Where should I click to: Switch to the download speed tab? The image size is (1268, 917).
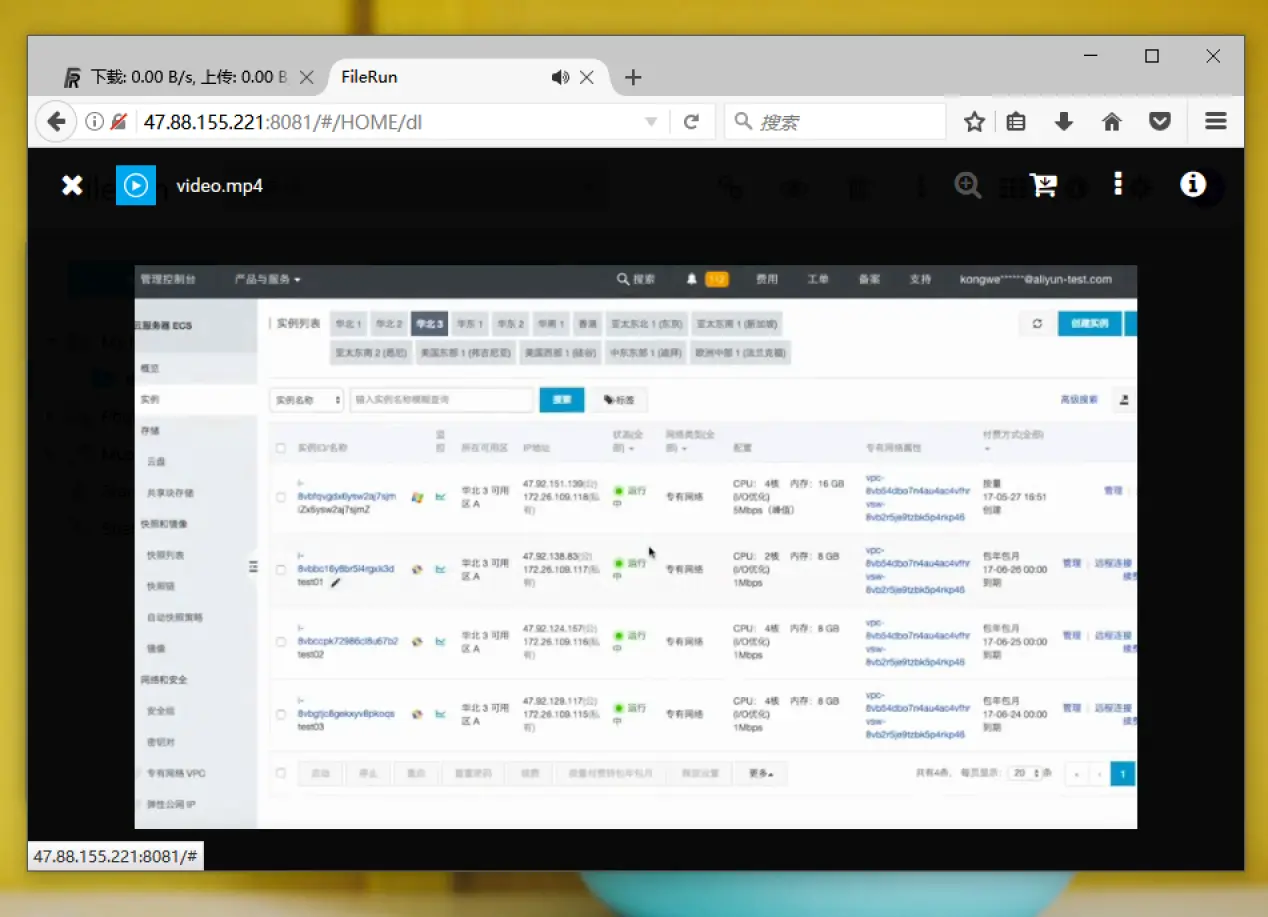(190, 77)
